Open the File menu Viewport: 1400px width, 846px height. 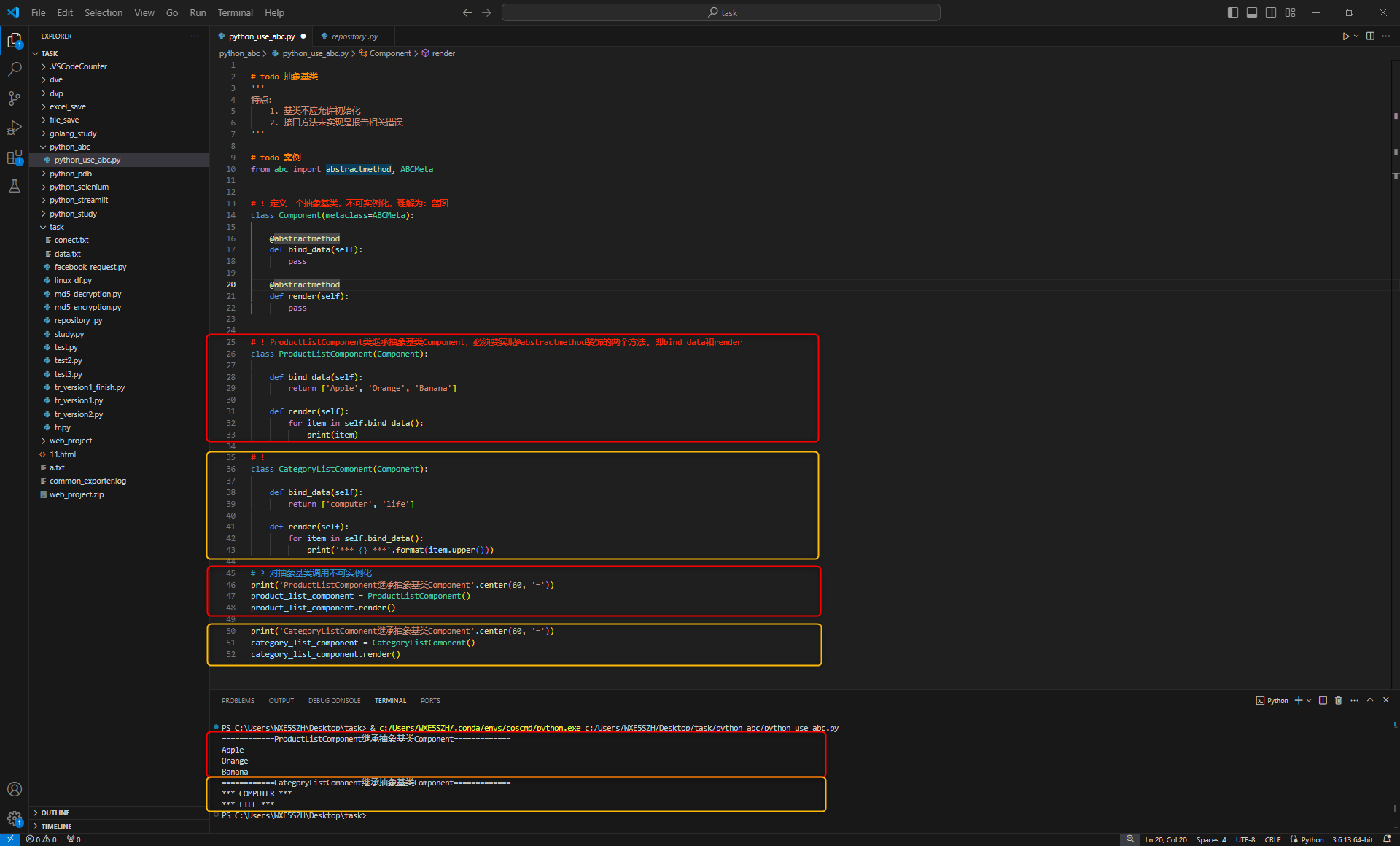[x=39, y=12]
